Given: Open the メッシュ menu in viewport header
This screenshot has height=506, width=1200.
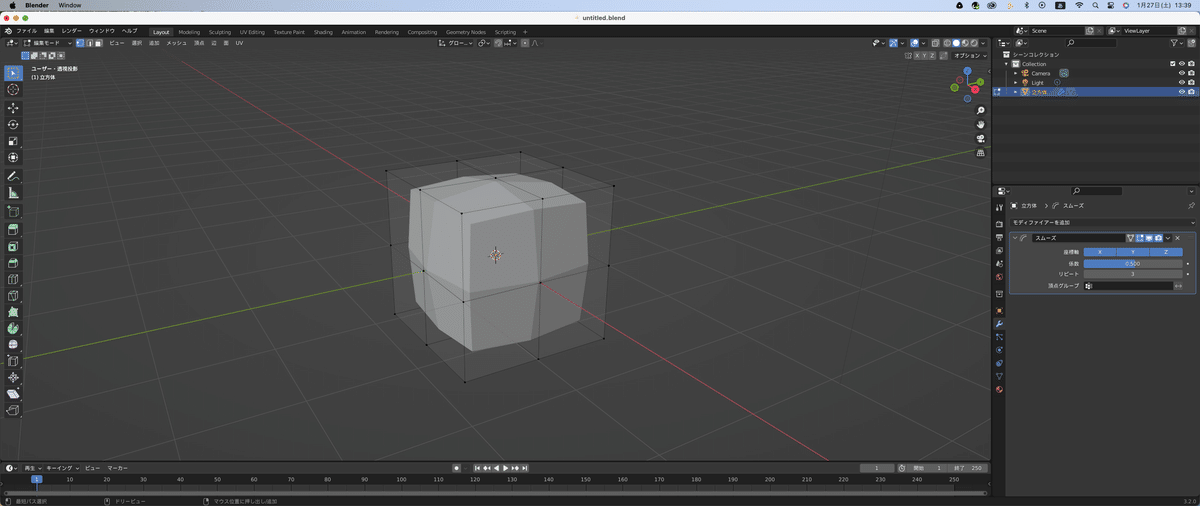Looking at the screenshot, I should click(176, 43).
